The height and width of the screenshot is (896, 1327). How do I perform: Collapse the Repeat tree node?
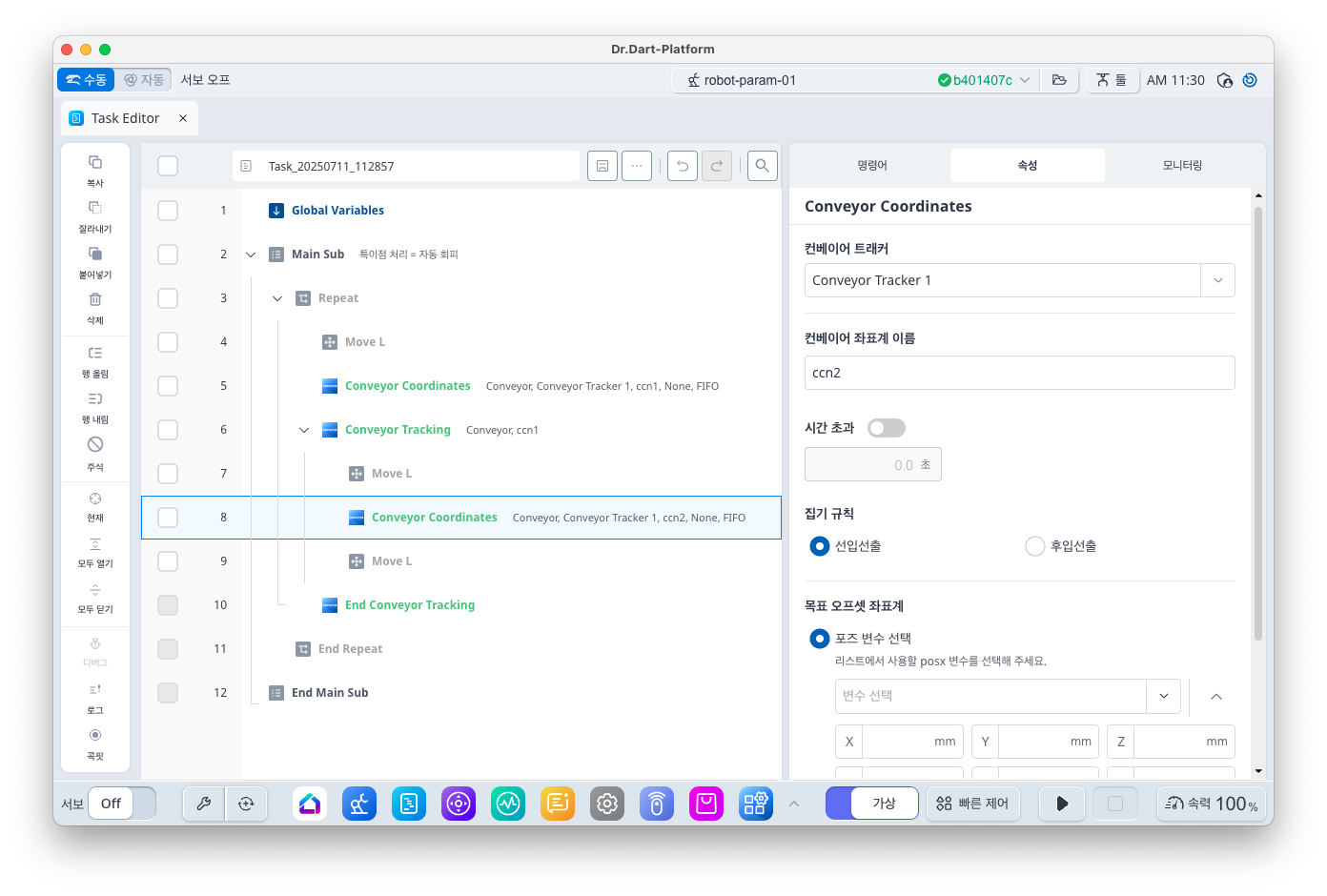point(277,298)
